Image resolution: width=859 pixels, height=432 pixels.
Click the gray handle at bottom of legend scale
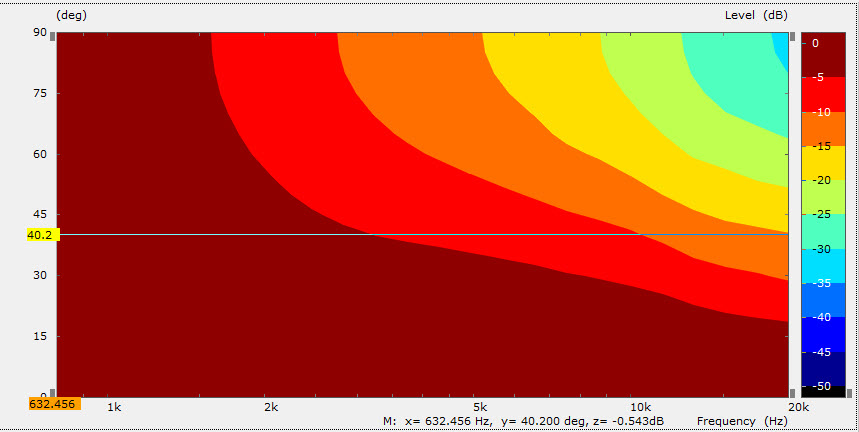tap(793, 393)
